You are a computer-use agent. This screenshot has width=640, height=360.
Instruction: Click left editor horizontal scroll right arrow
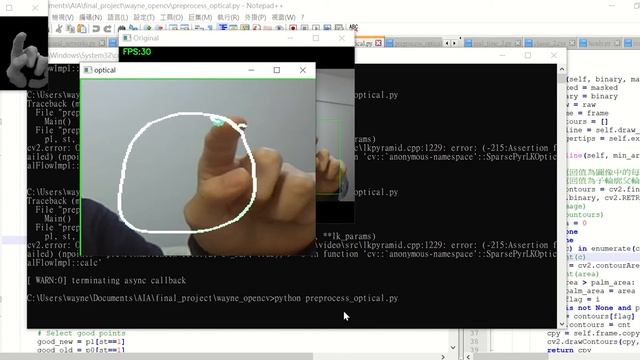[443, 357]
